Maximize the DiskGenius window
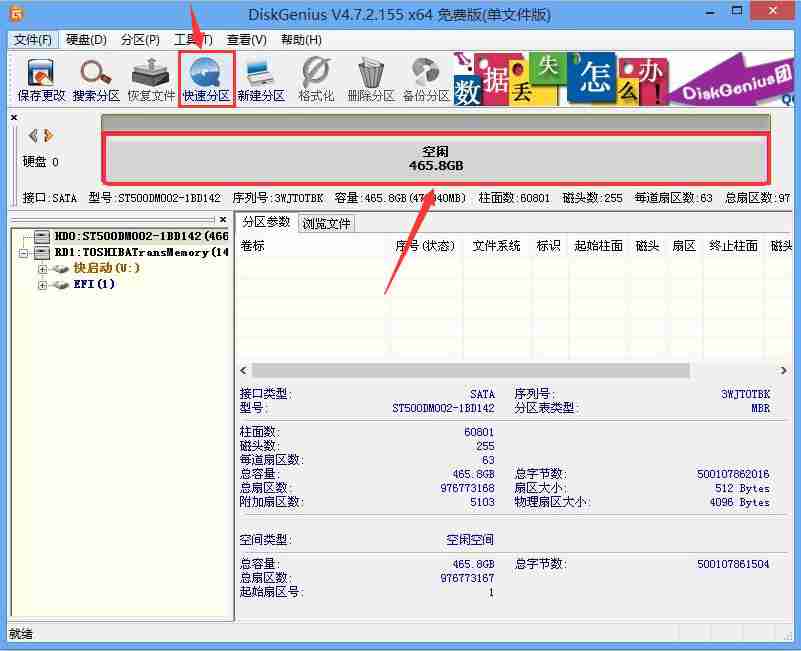 (x=737, y=11)
